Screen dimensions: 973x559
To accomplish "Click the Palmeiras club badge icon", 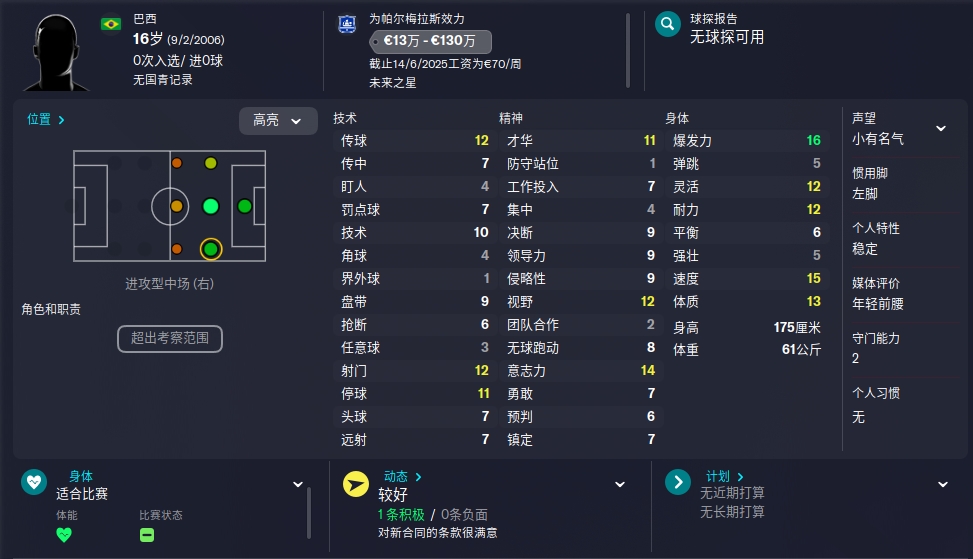I will click(x=347, y=24).
